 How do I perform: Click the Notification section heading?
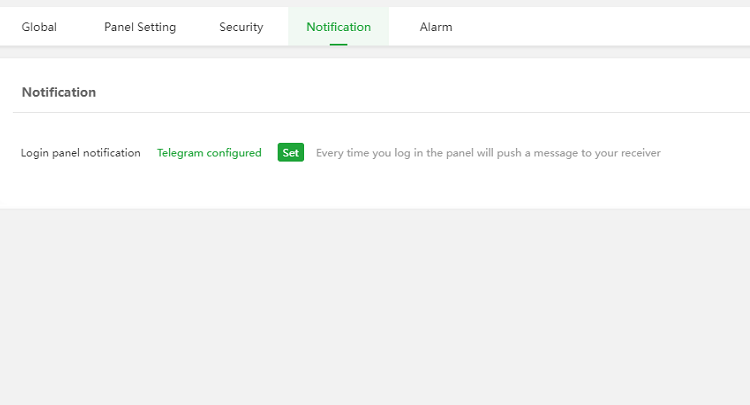pyautogui.click(x=59, y=92)
